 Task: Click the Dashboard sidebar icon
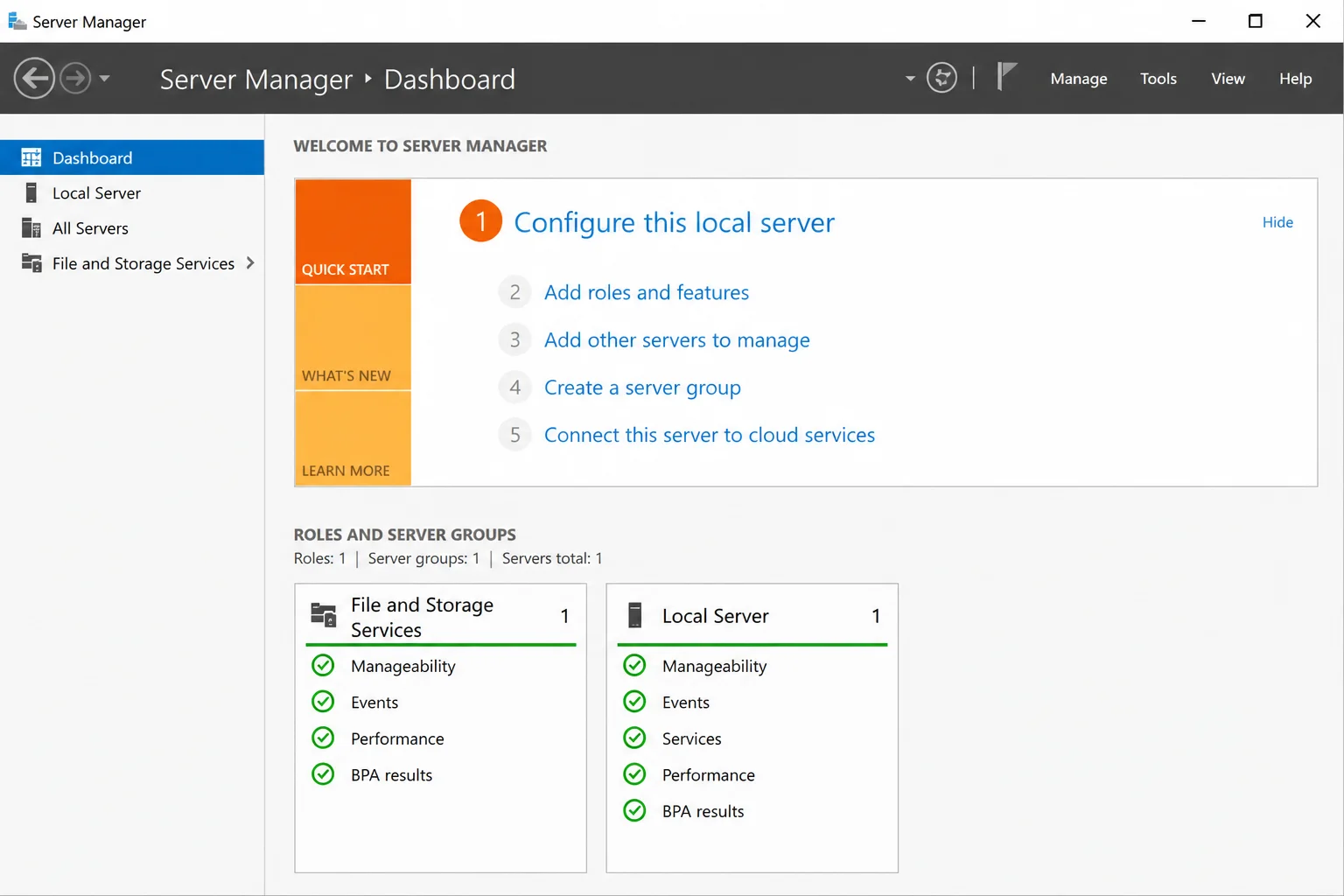tap(31, 157)
